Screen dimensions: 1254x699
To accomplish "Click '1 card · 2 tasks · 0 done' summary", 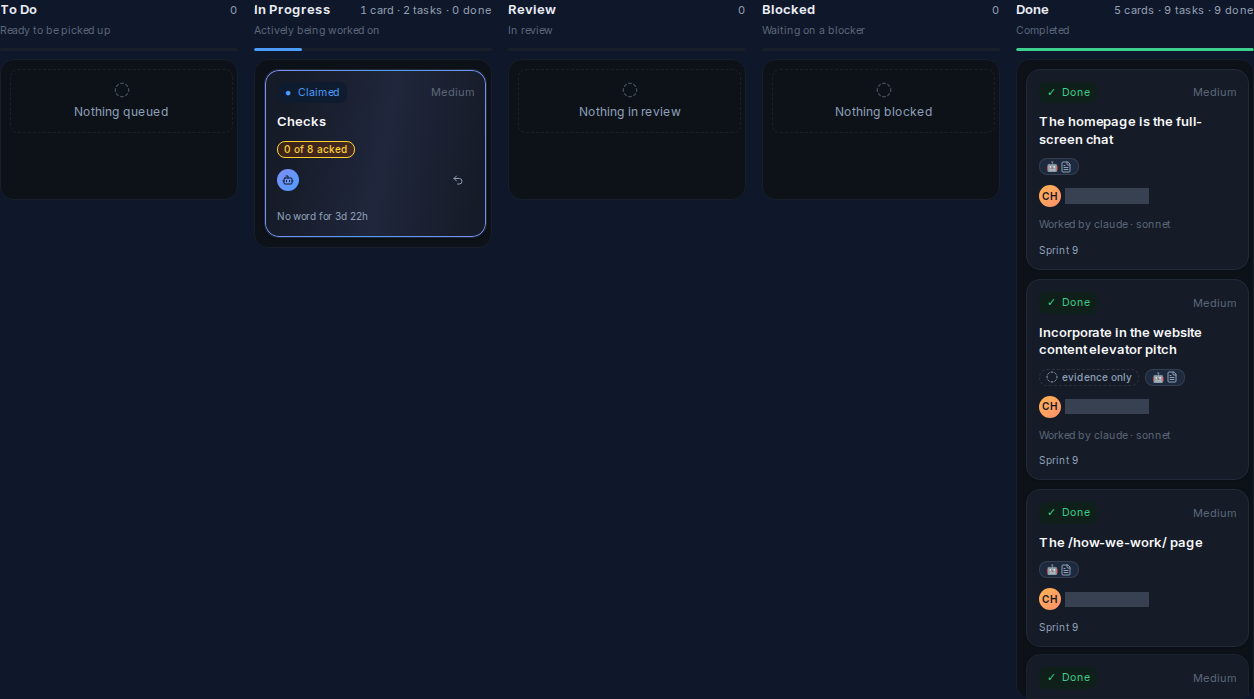I will click(x=426, y=10).
